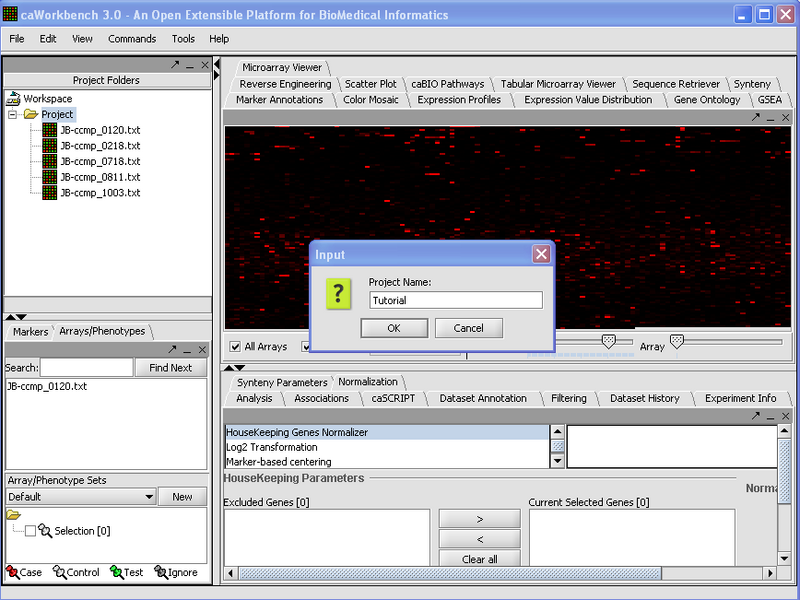The width and height of the screenshot is (800, 600).
Task: Select Log2 Transformation in normalizer list
Action: [x=270, y=447]
